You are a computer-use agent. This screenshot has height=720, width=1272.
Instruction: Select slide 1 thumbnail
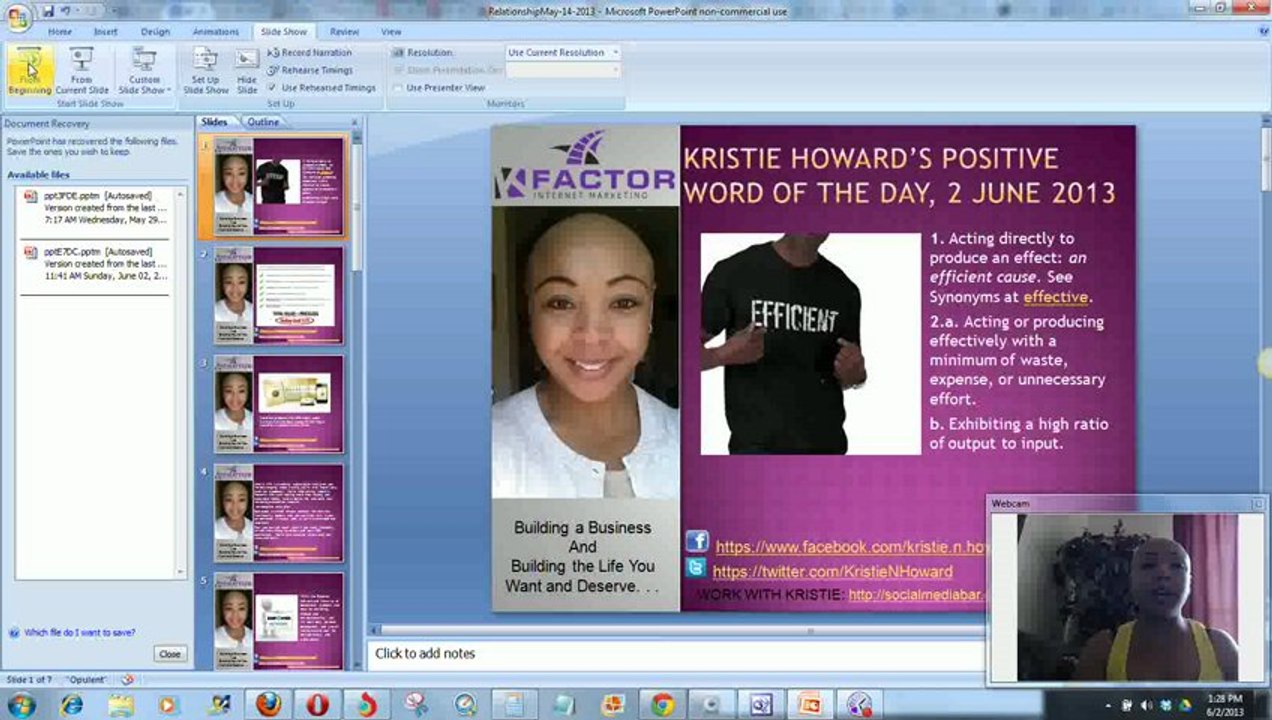point(278,186)
